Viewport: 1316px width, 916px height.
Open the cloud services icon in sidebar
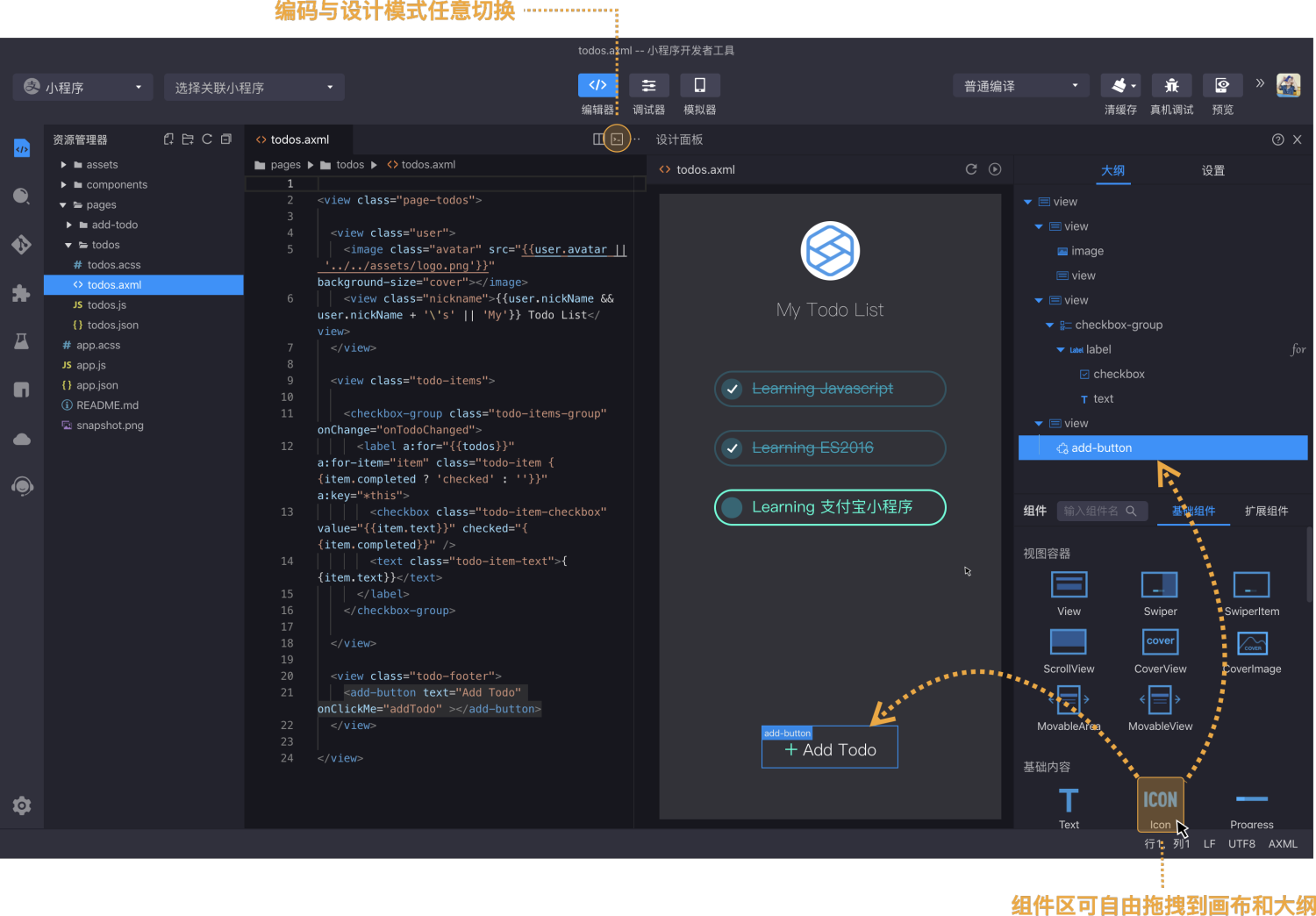coord(22,439)
